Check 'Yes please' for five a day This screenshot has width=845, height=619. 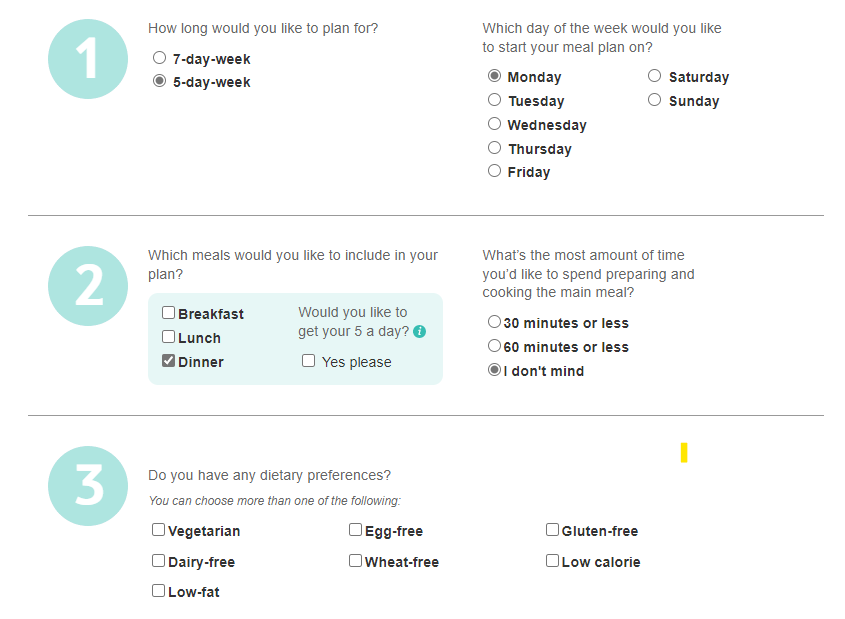[x=308, y=361]
